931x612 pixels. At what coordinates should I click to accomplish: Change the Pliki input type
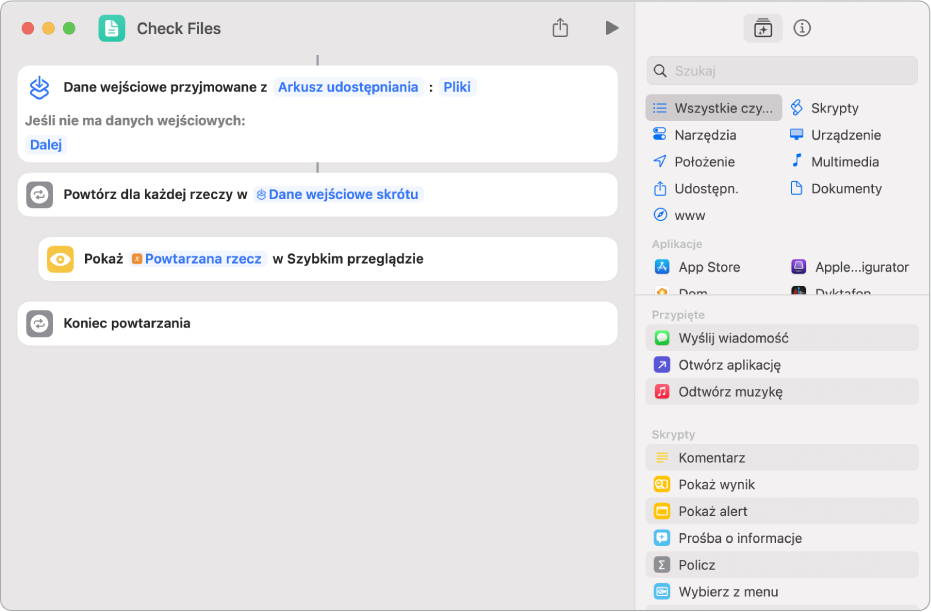pos(457,87)
